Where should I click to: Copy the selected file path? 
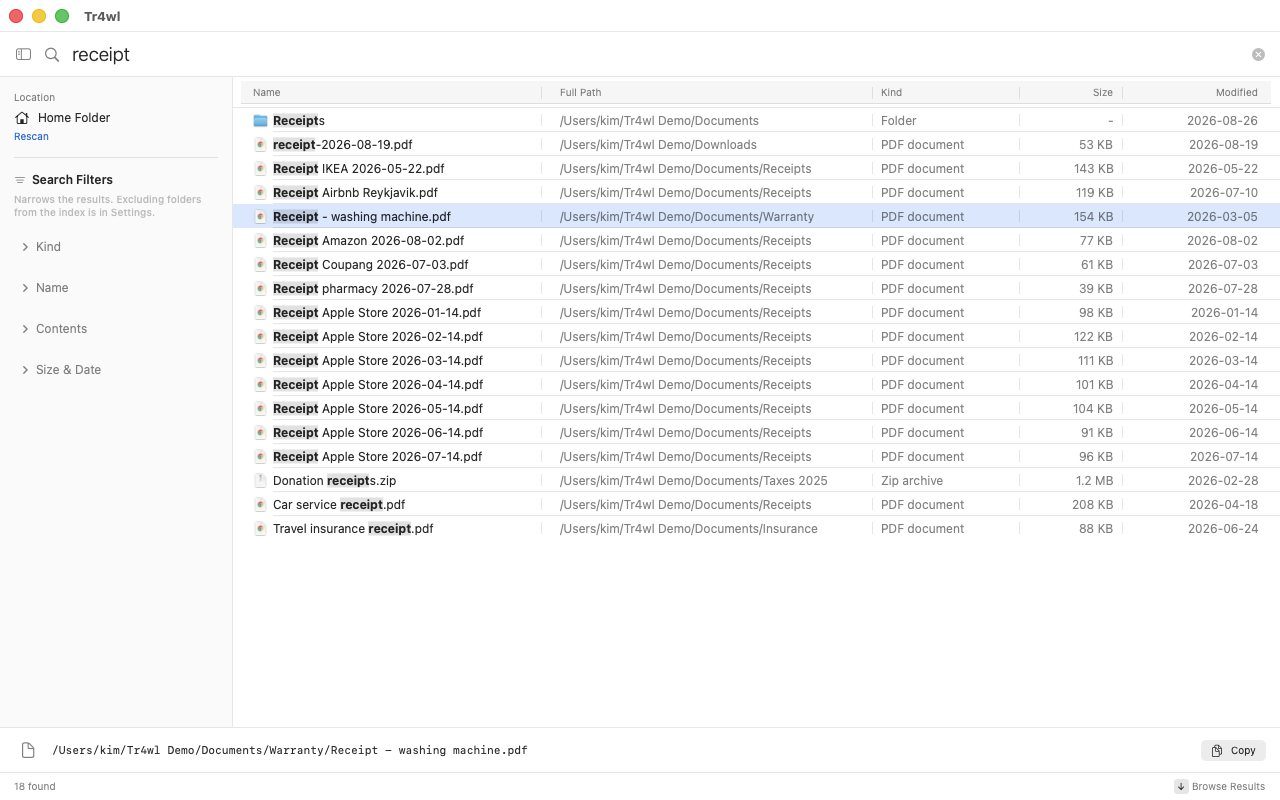(1233, 750)
